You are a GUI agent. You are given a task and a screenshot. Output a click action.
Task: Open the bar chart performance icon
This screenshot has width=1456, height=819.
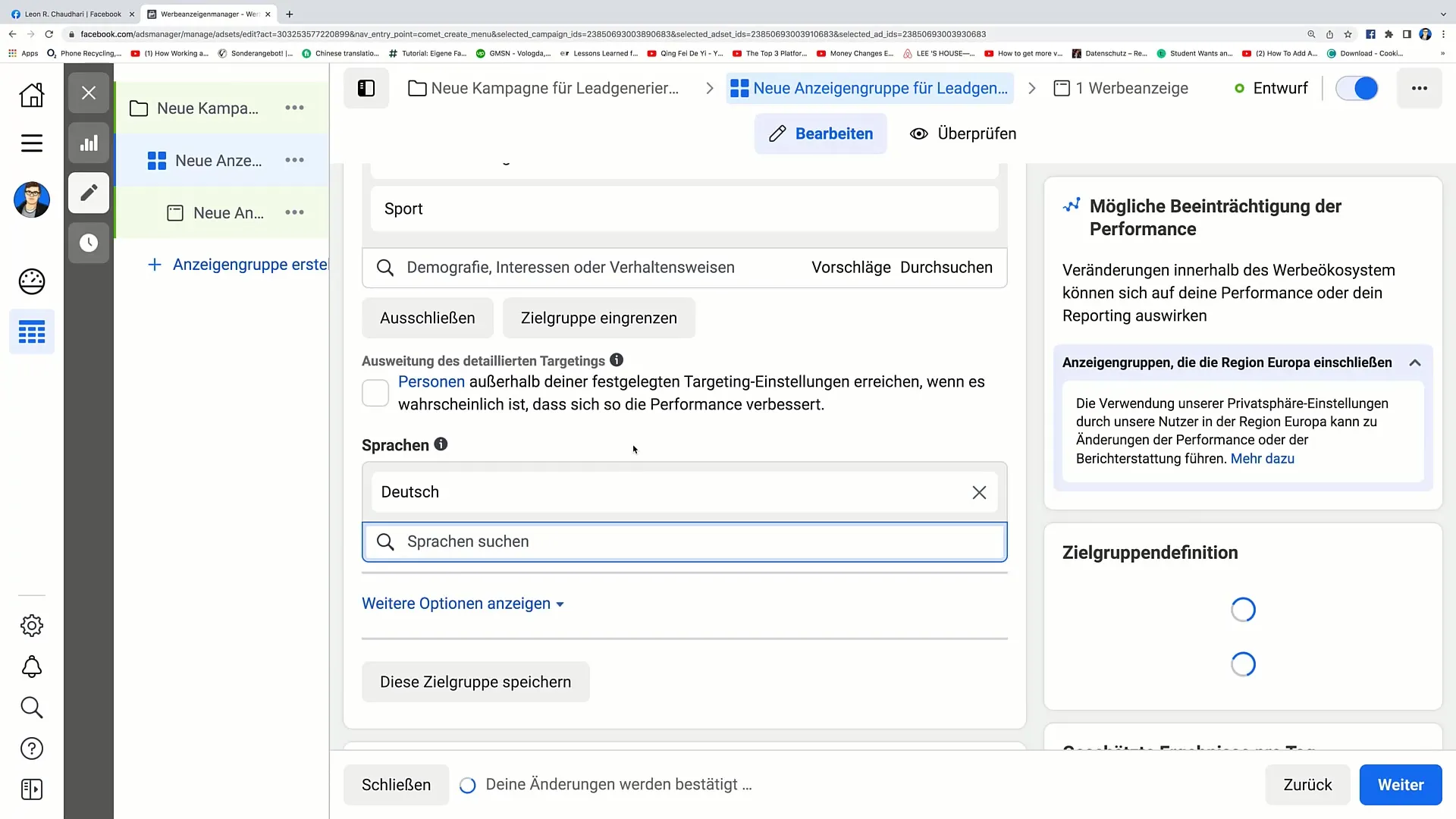tap(89, 143)
